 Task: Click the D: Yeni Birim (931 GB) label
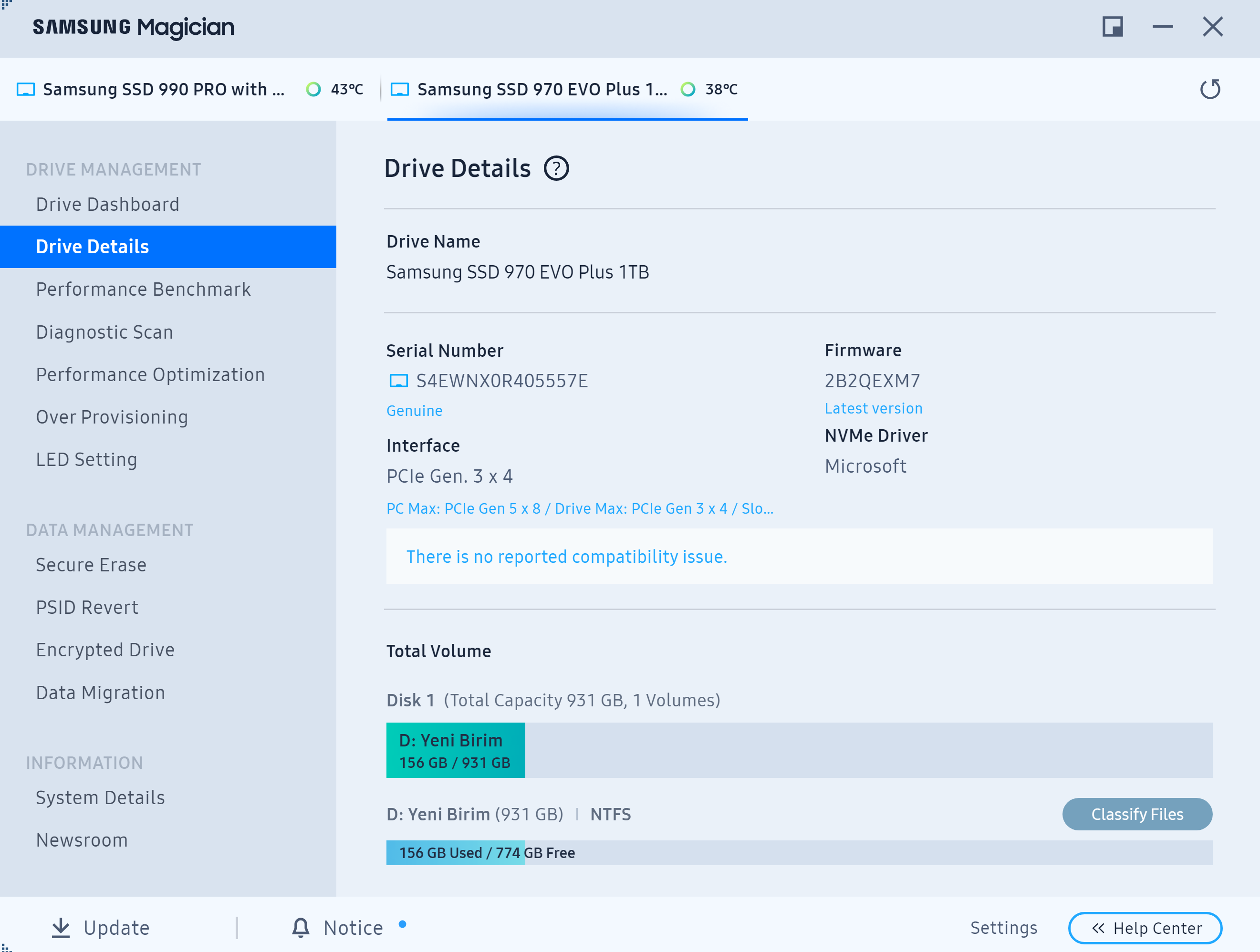[x=475, y=814]
